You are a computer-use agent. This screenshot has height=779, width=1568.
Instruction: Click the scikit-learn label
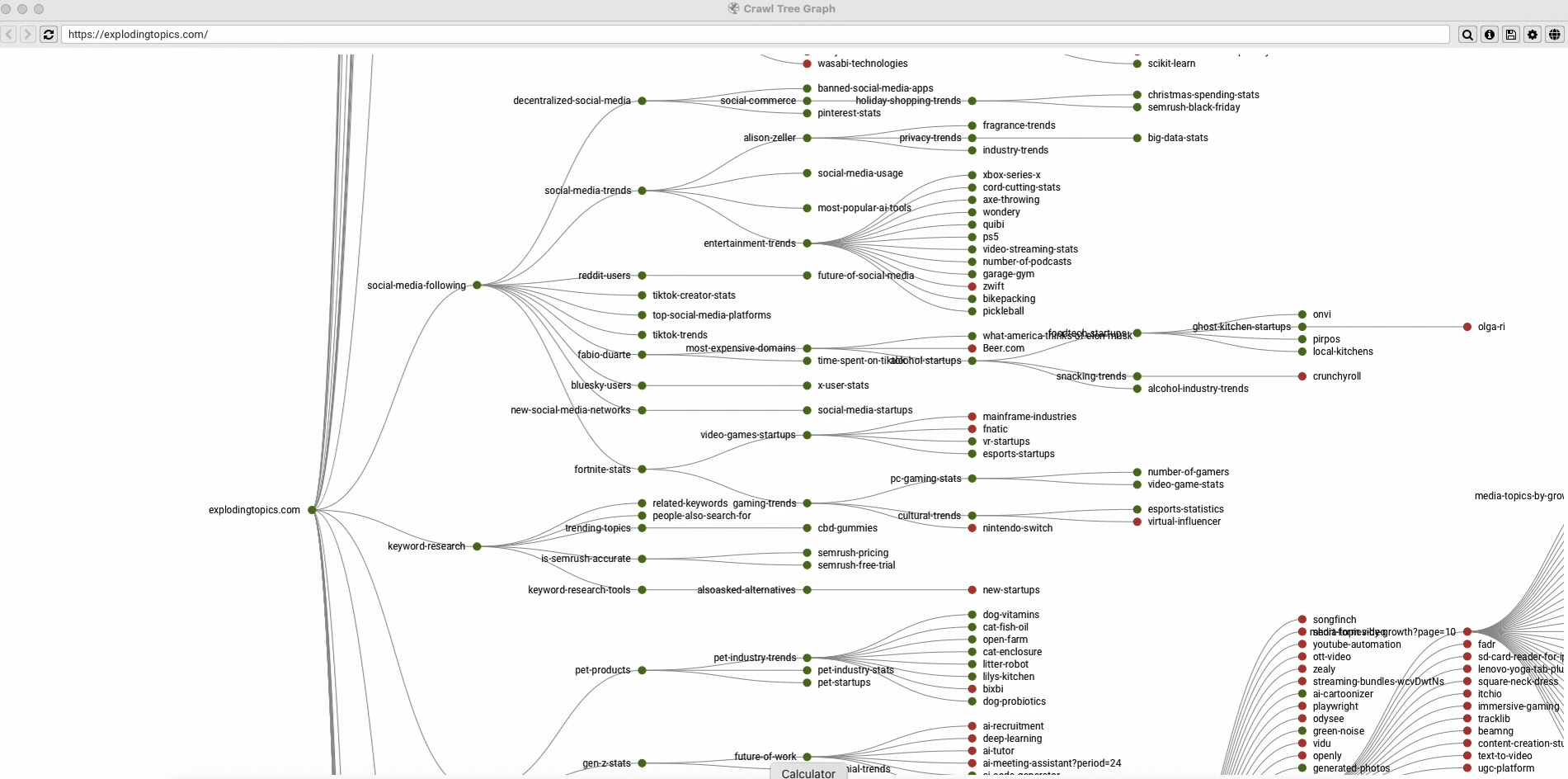point(1171,64)
